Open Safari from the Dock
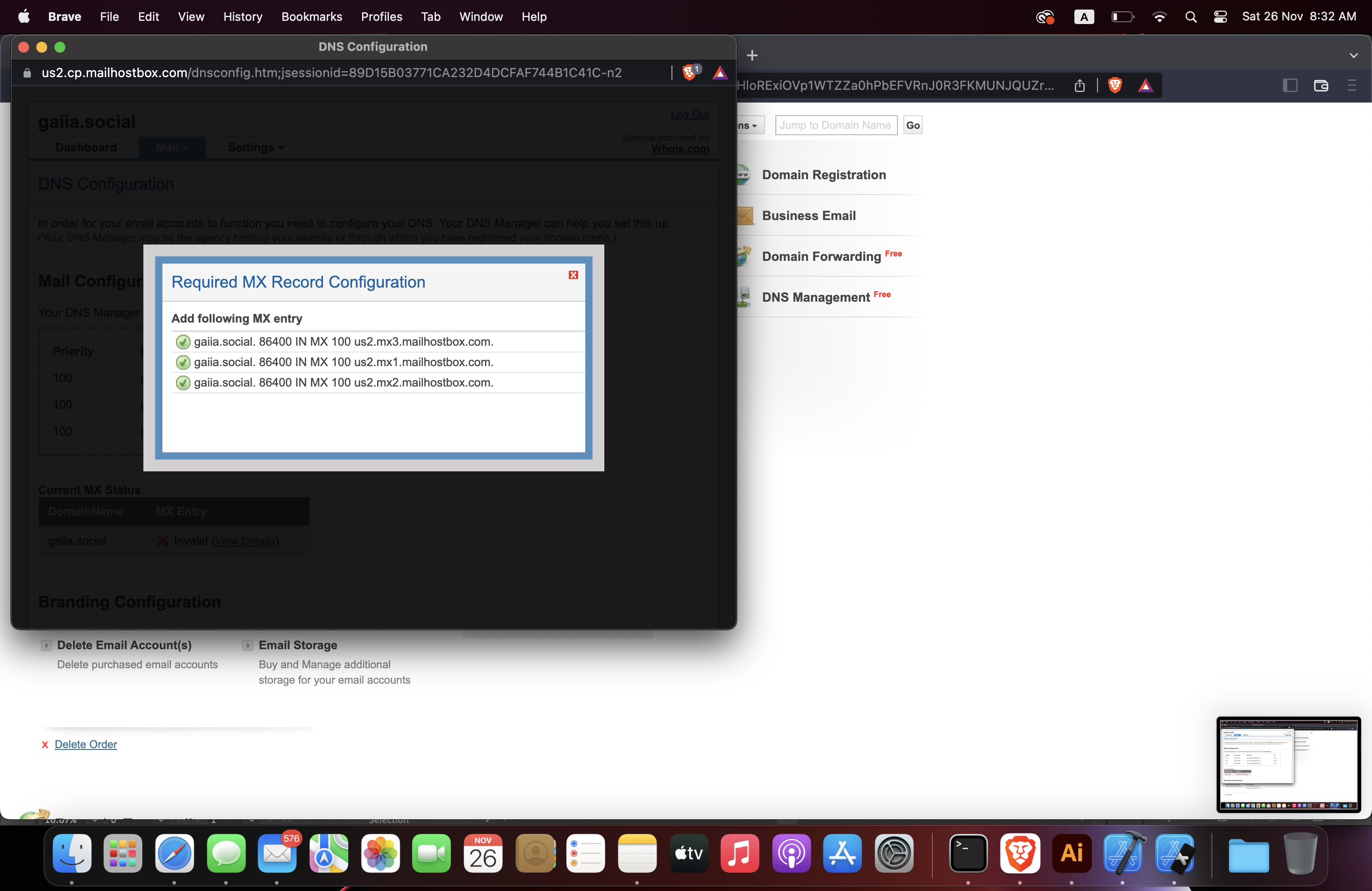 pos(174,853)
